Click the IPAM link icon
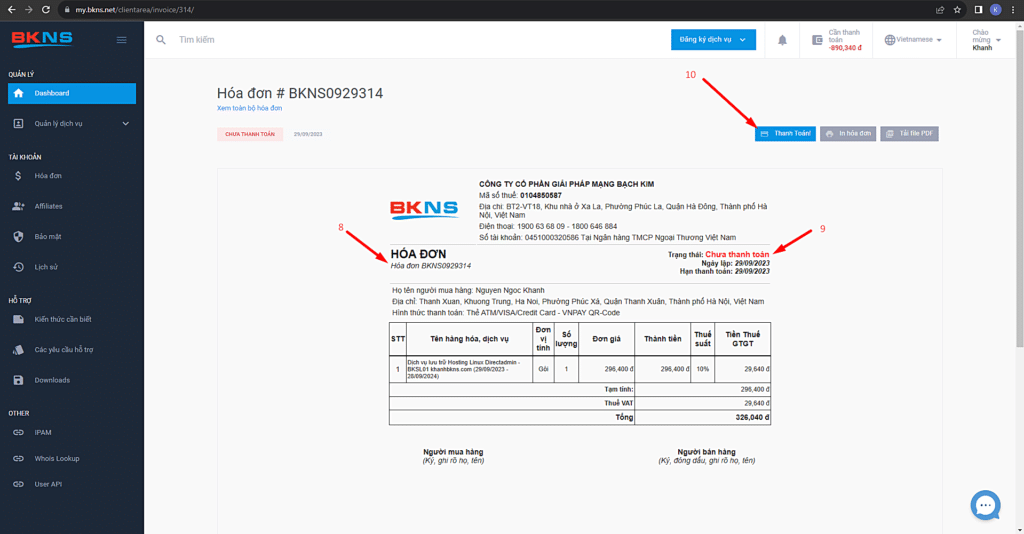 click(18, 432)
